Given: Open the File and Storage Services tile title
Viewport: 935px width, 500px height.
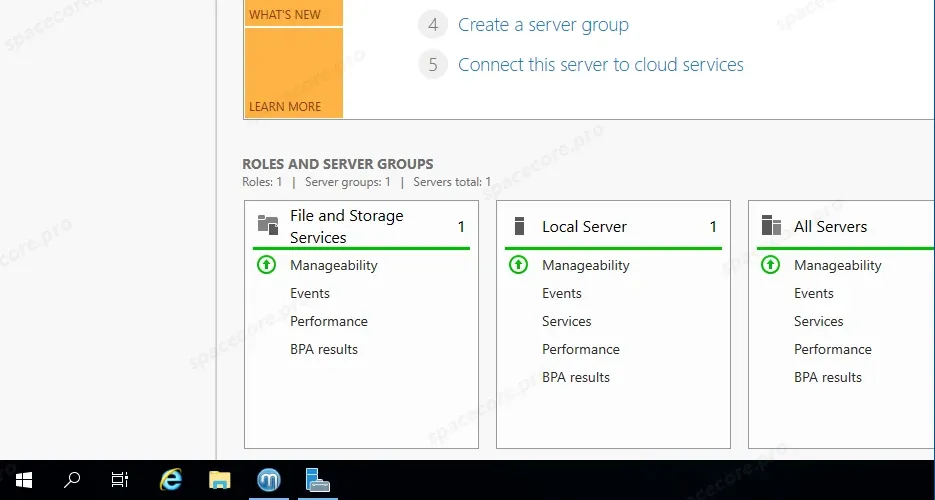Looking at the screenshot, I should click(346, 226).
